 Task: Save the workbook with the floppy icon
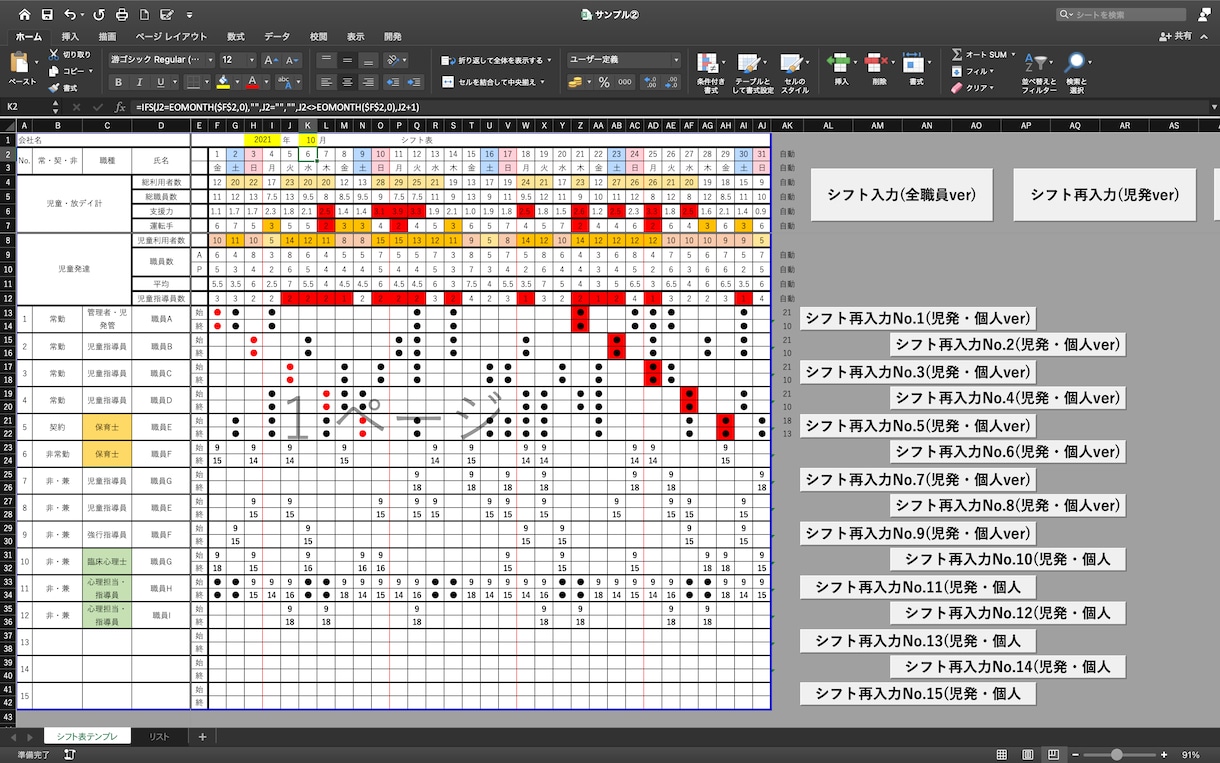pyautogui.click(x=48, y=15)
